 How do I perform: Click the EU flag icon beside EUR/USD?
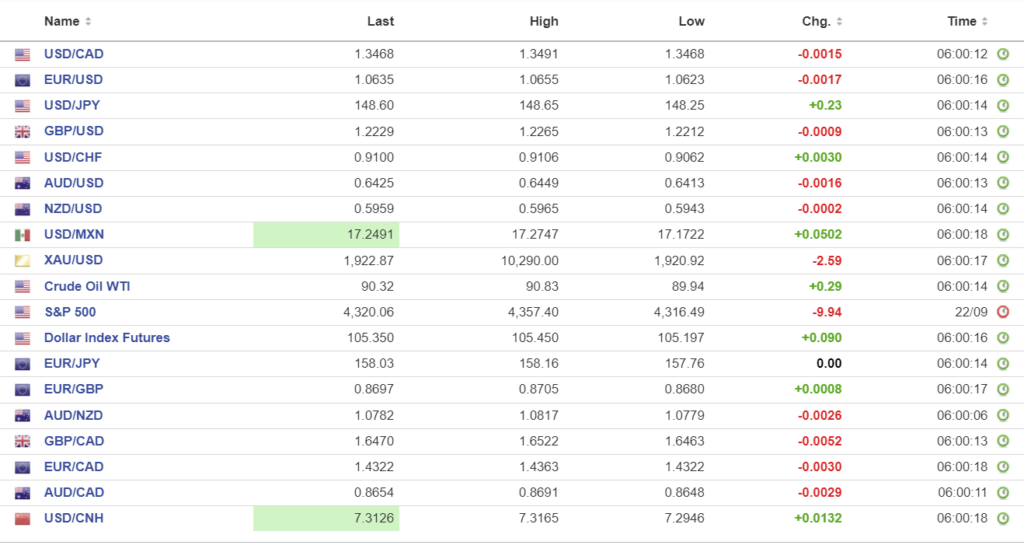pyautogui.click(x=22, y=80)
